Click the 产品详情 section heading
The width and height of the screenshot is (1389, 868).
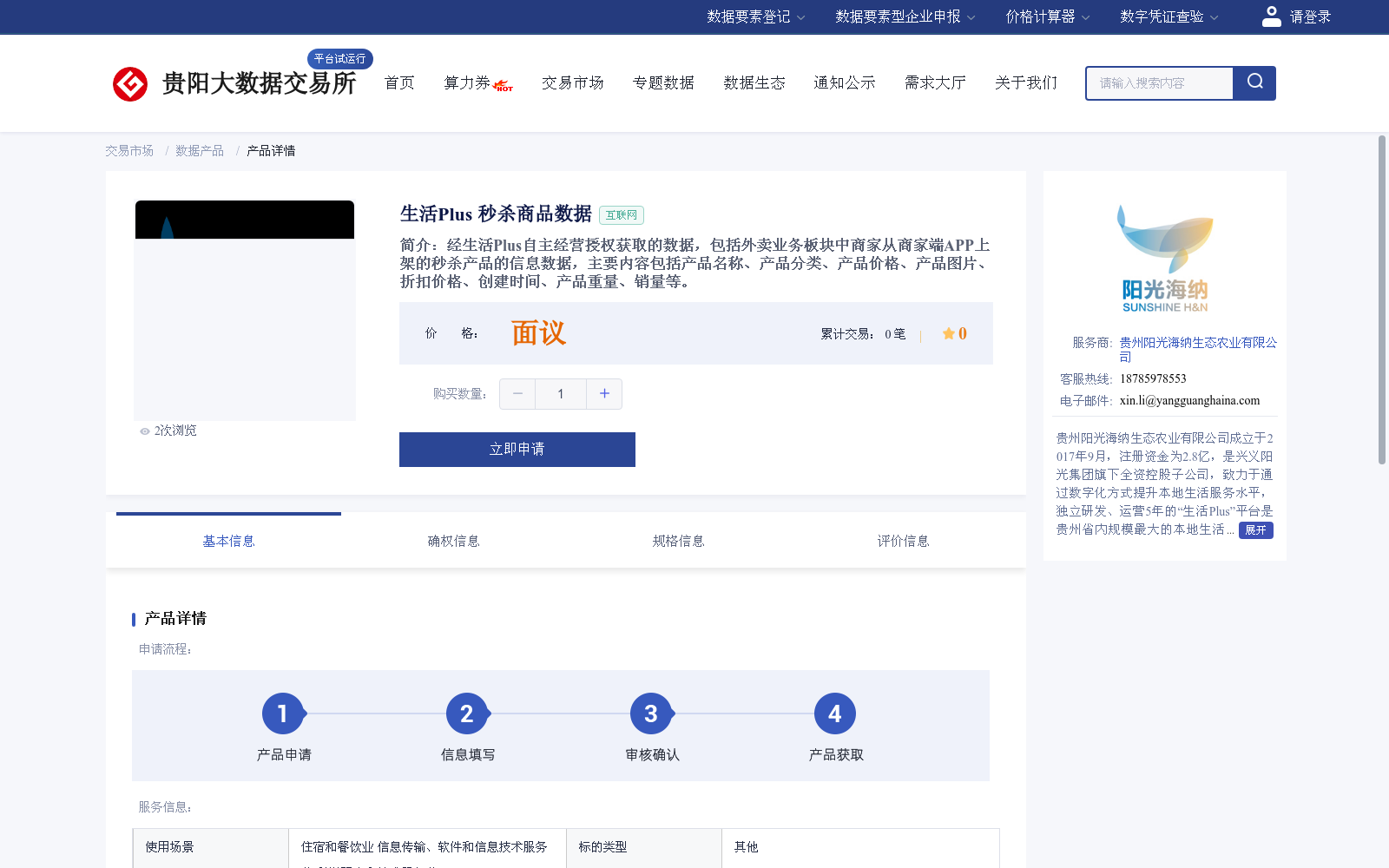click(x=175, y=619)
